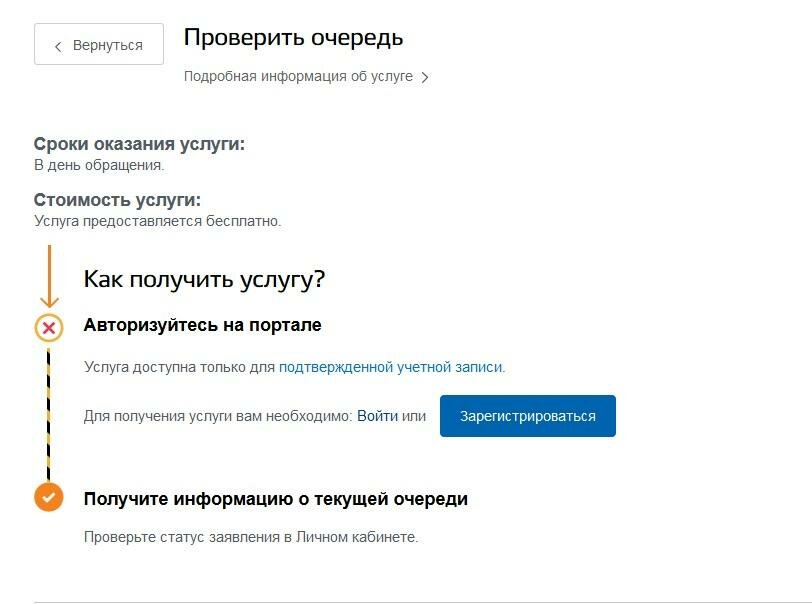Image resolution: width=812 pixels, height=604 pixels.
Task: Click the orange downward arrow icon
Action: (49, 277)
